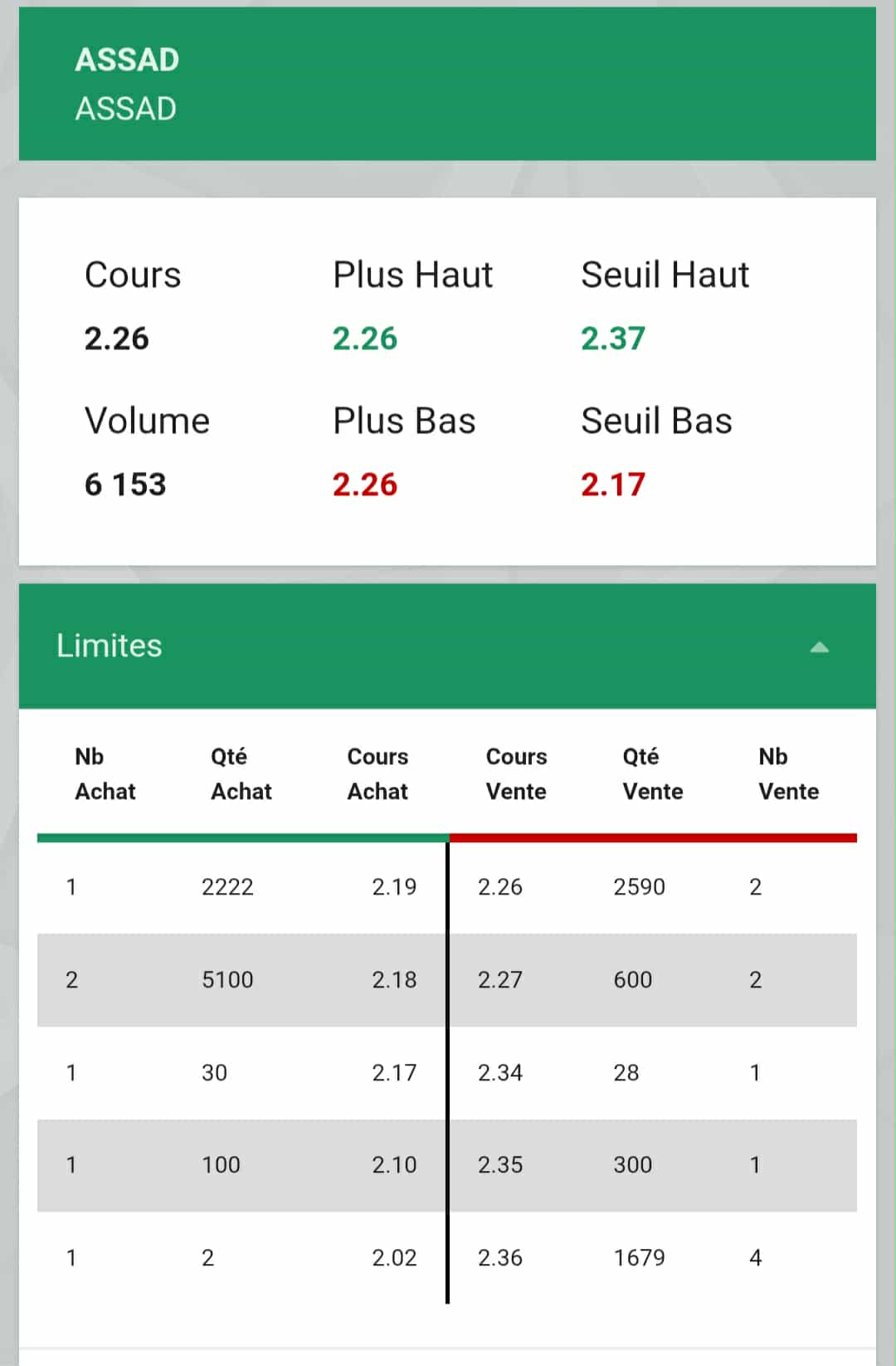Tap the Plus Bas value
The width and height of the screenshot is (896, 1366).
tap(365, 485)
